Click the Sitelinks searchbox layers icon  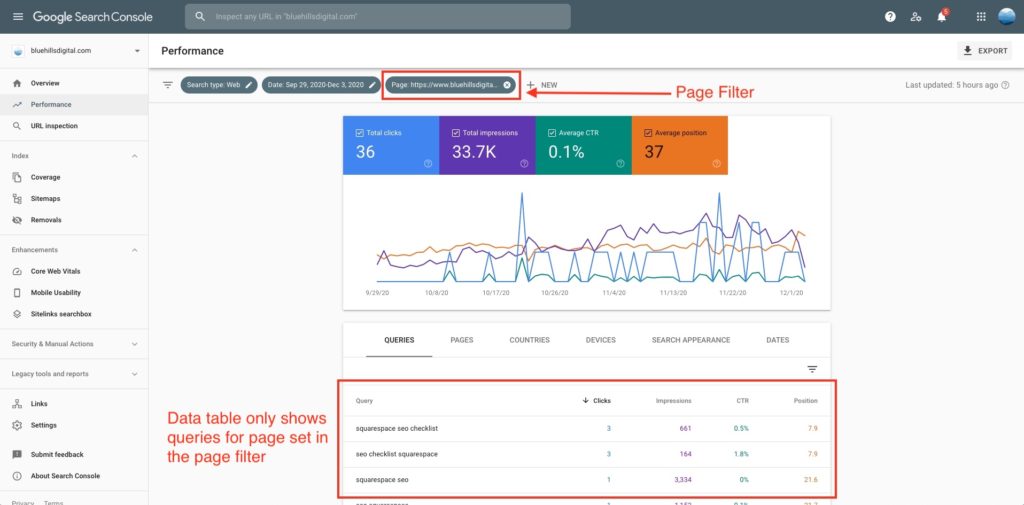[17, 314]
